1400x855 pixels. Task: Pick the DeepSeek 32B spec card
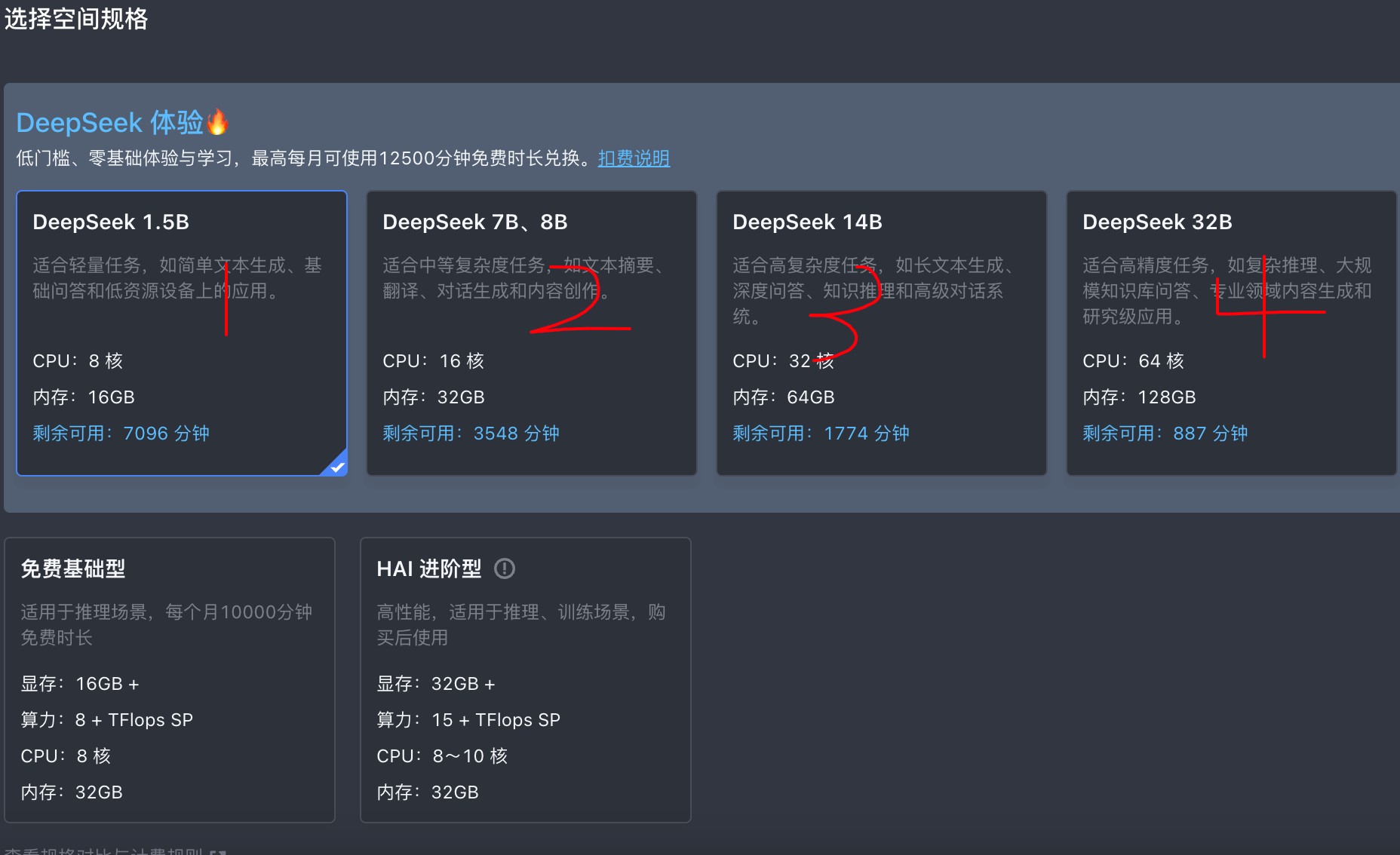pos(1231,332)
